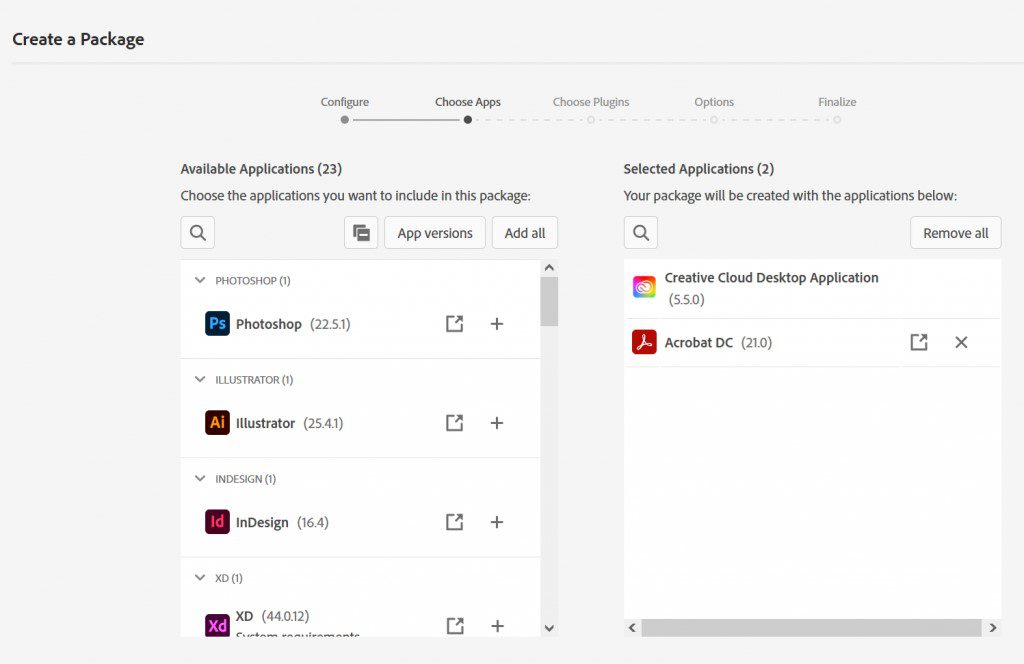Screen dimensions: 1024x664
Task: Remove Acrobat DC using its X
Action: coord(961,342)
